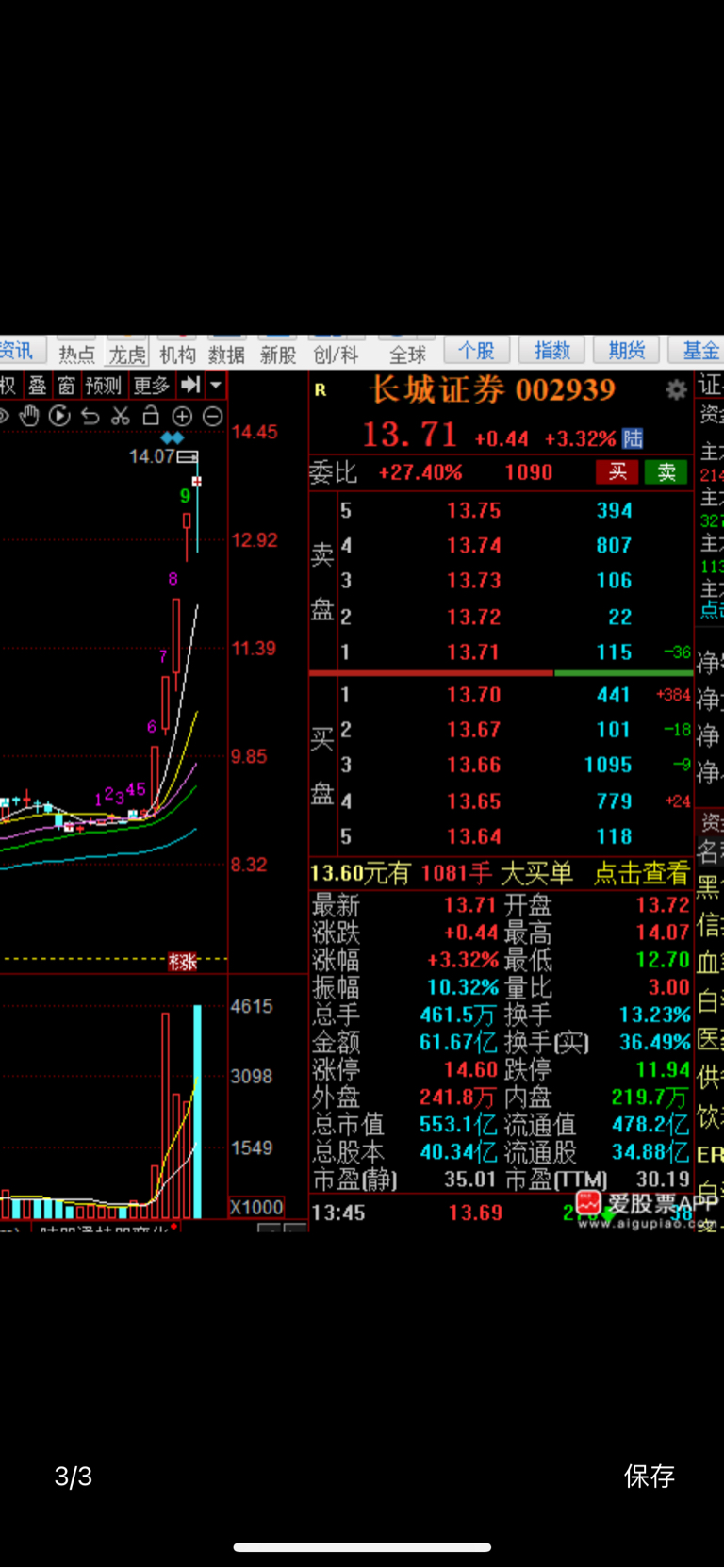
Task: Click the 个股 button
Action: point(476,351)
